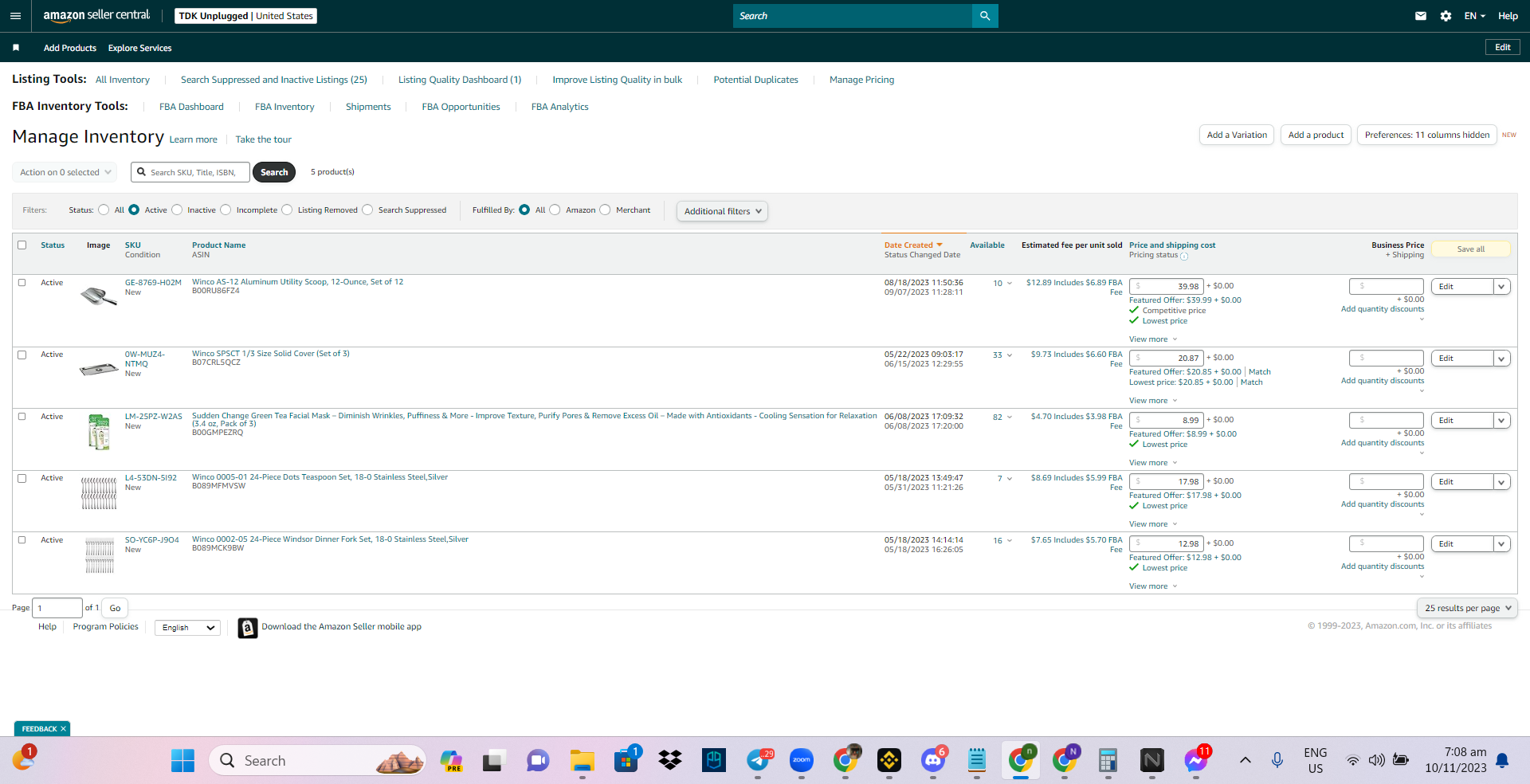Viewport: 1530px width, 784px height.
Task: Expand View more for Winco SPSCT cover
Action: [1152, 401]
